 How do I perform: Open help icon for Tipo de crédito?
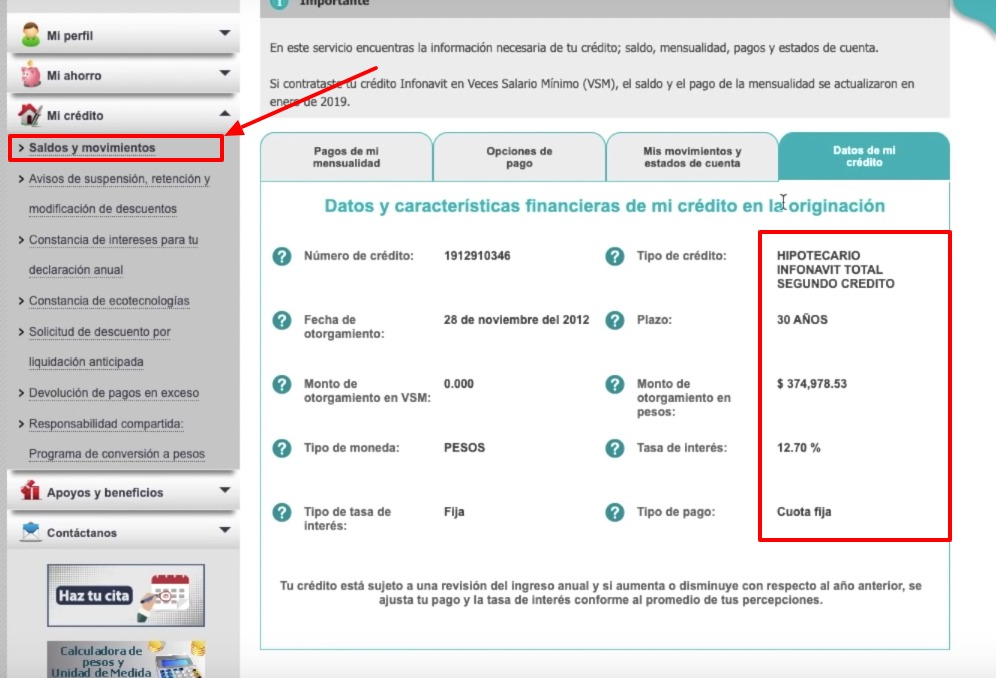tap(614, 256)
